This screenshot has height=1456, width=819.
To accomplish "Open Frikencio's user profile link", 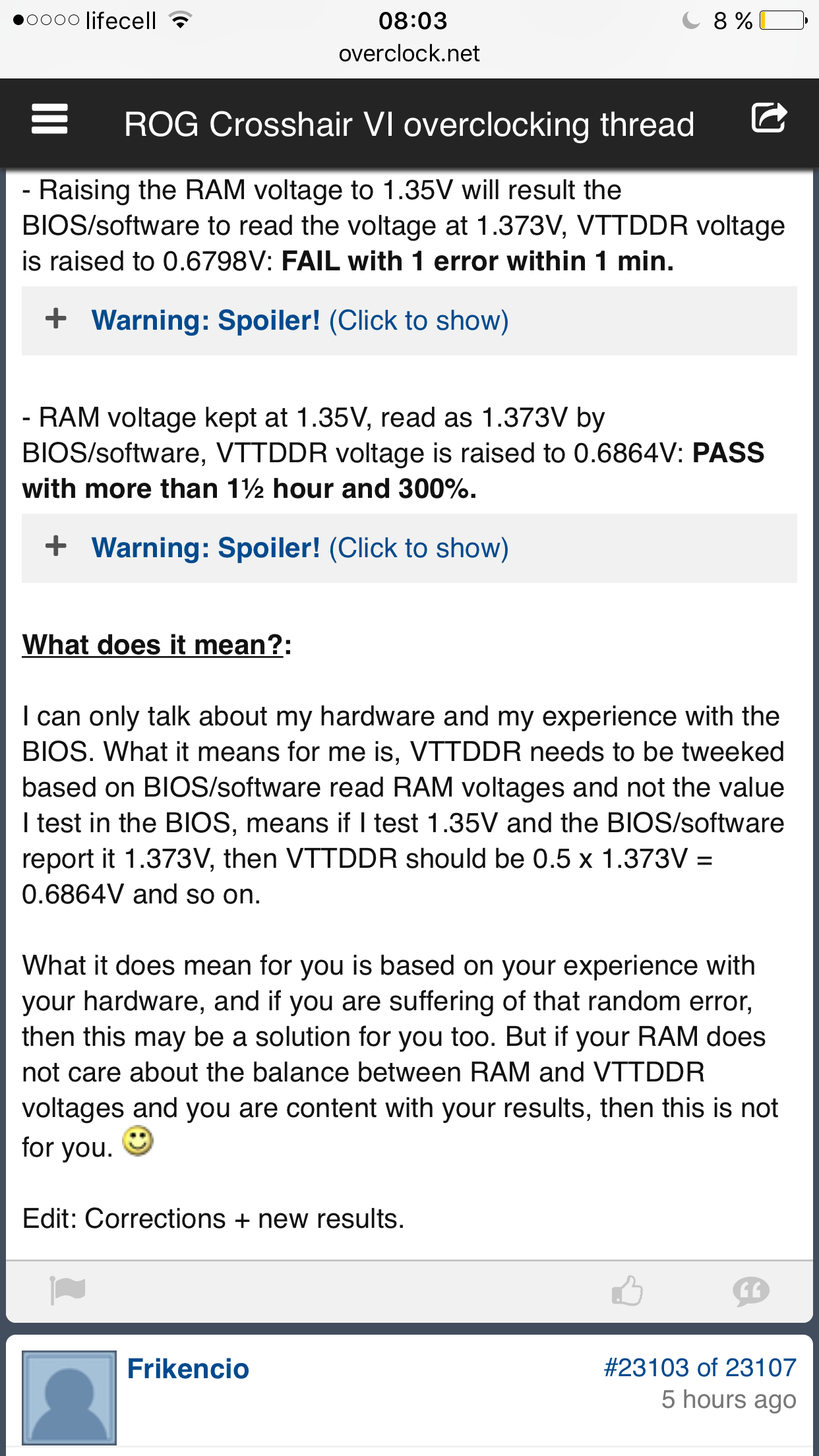I will (188, 1369).
